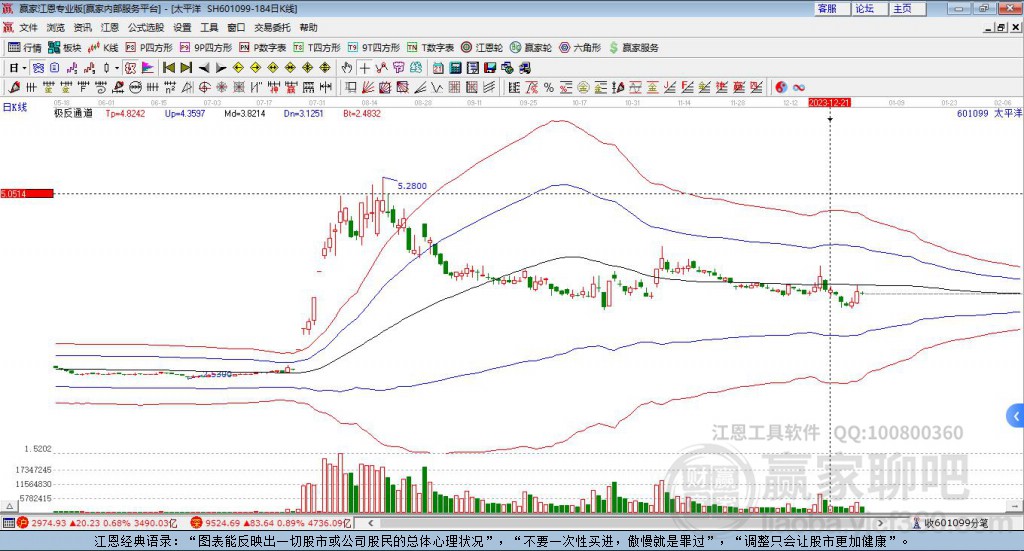Open the calculator icon in toolbar

pyautogui.click(x=455, y=68)
